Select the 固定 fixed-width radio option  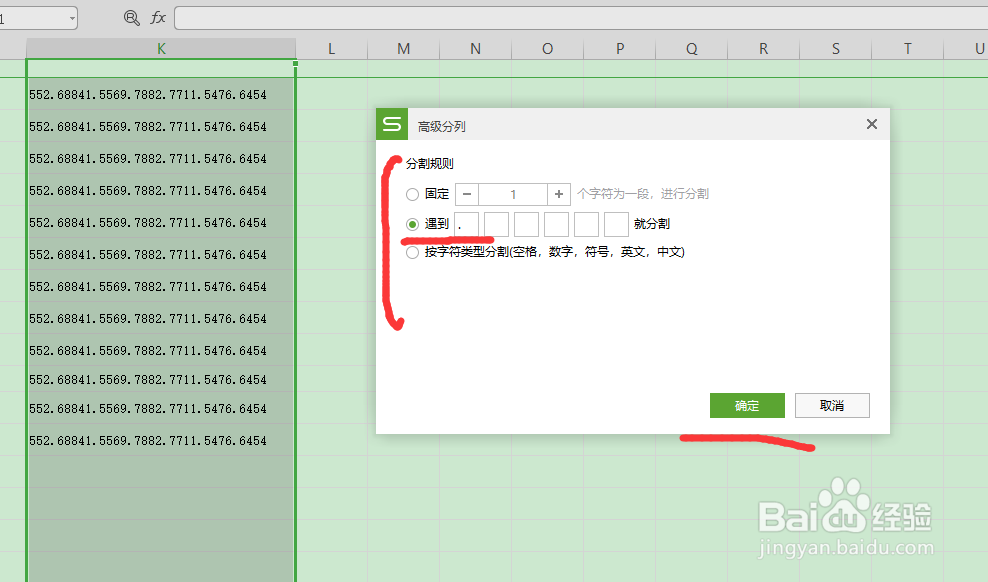412,194
